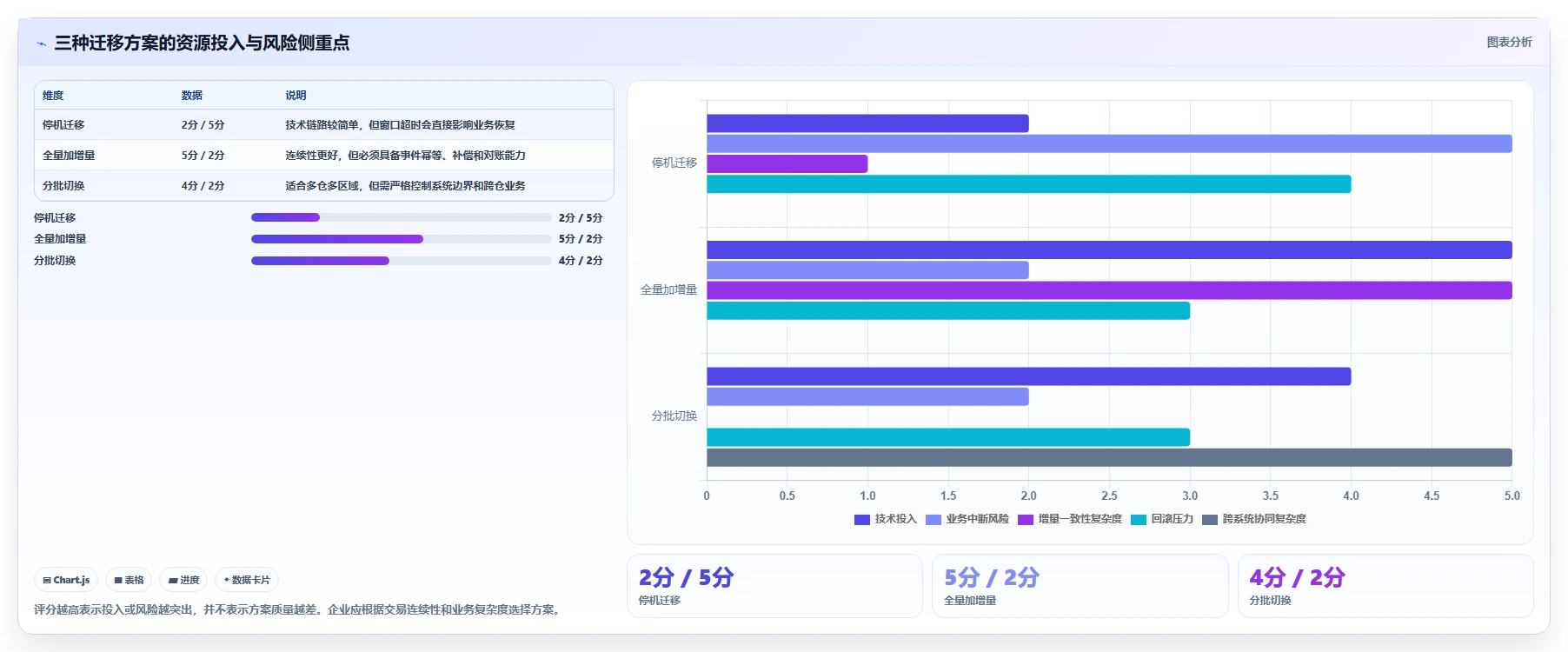Click the 数据卡片 tag chip
1568x652 pixels.
[x=247, y=580]
